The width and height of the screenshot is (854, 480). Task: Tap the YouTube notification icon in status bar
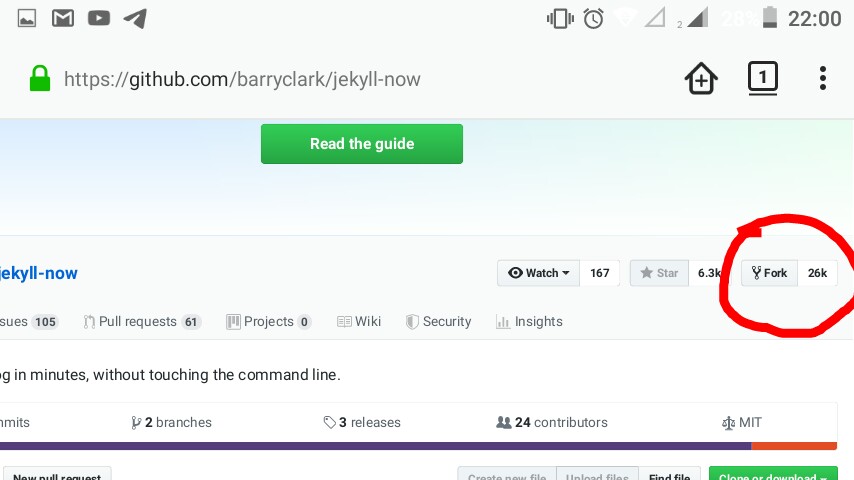[x=99, y=19]
